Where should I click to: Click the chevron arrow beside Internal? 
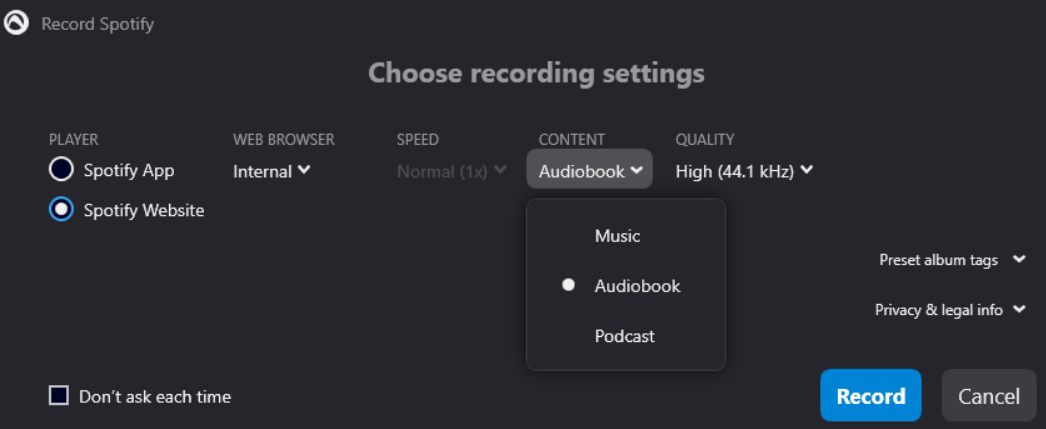pos(304,170)
